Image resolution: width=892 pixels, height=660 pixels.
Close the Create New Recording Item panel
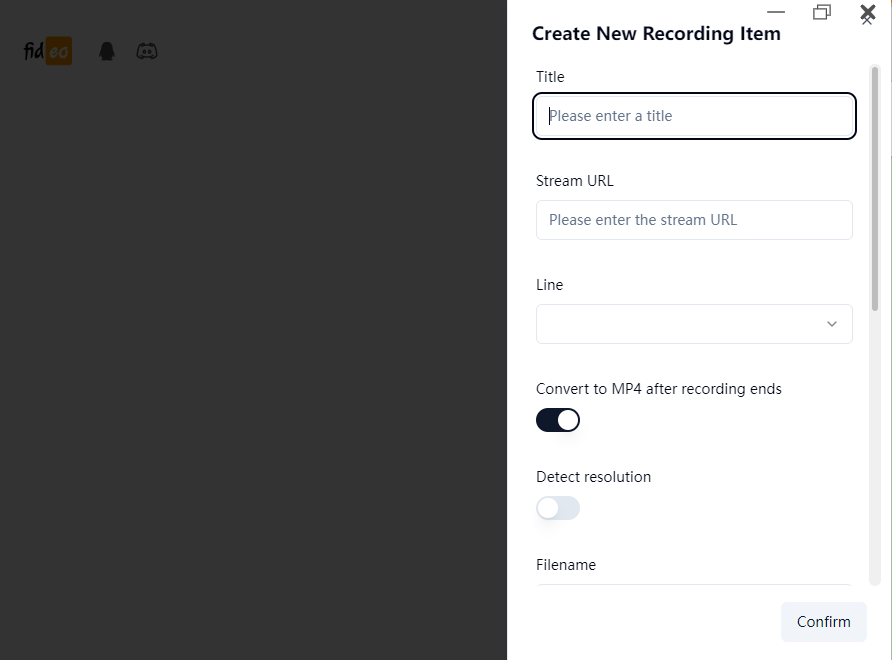click(x=867, y=18)
